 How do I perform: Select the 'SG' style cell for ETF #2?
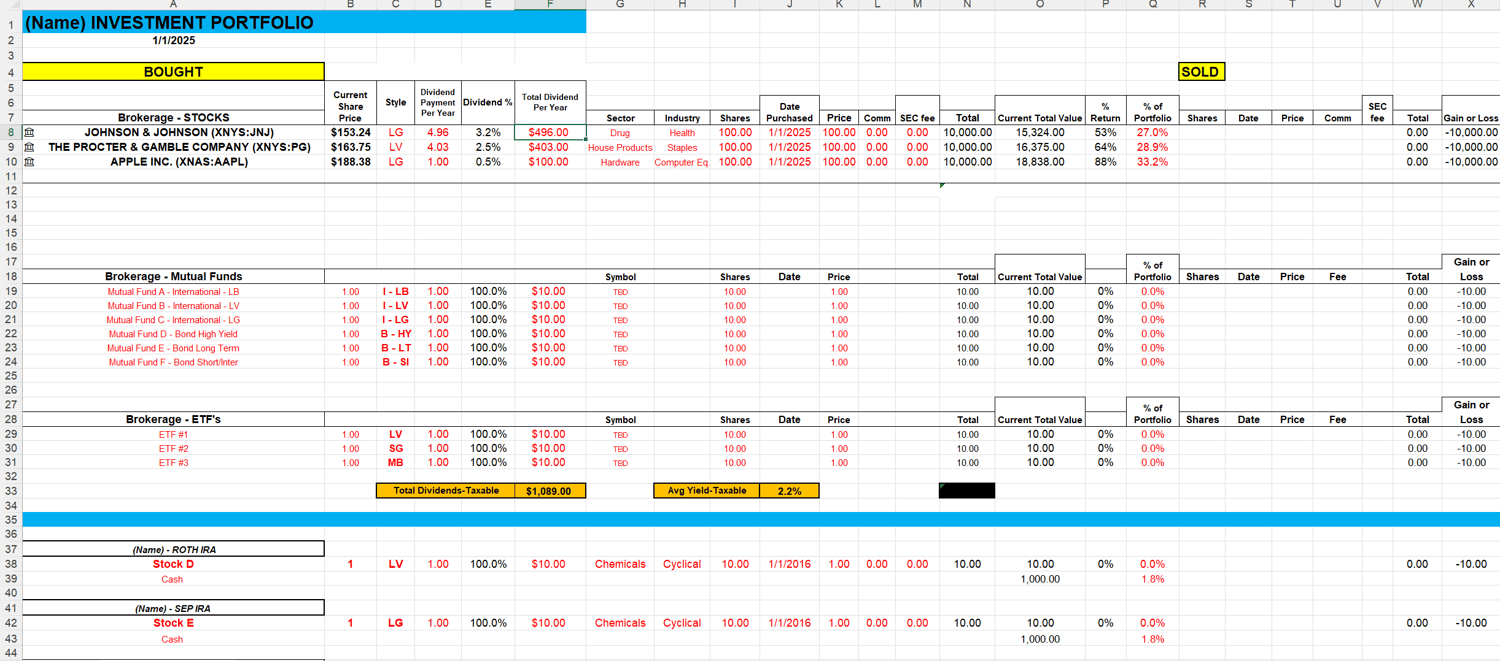(396, 449)
